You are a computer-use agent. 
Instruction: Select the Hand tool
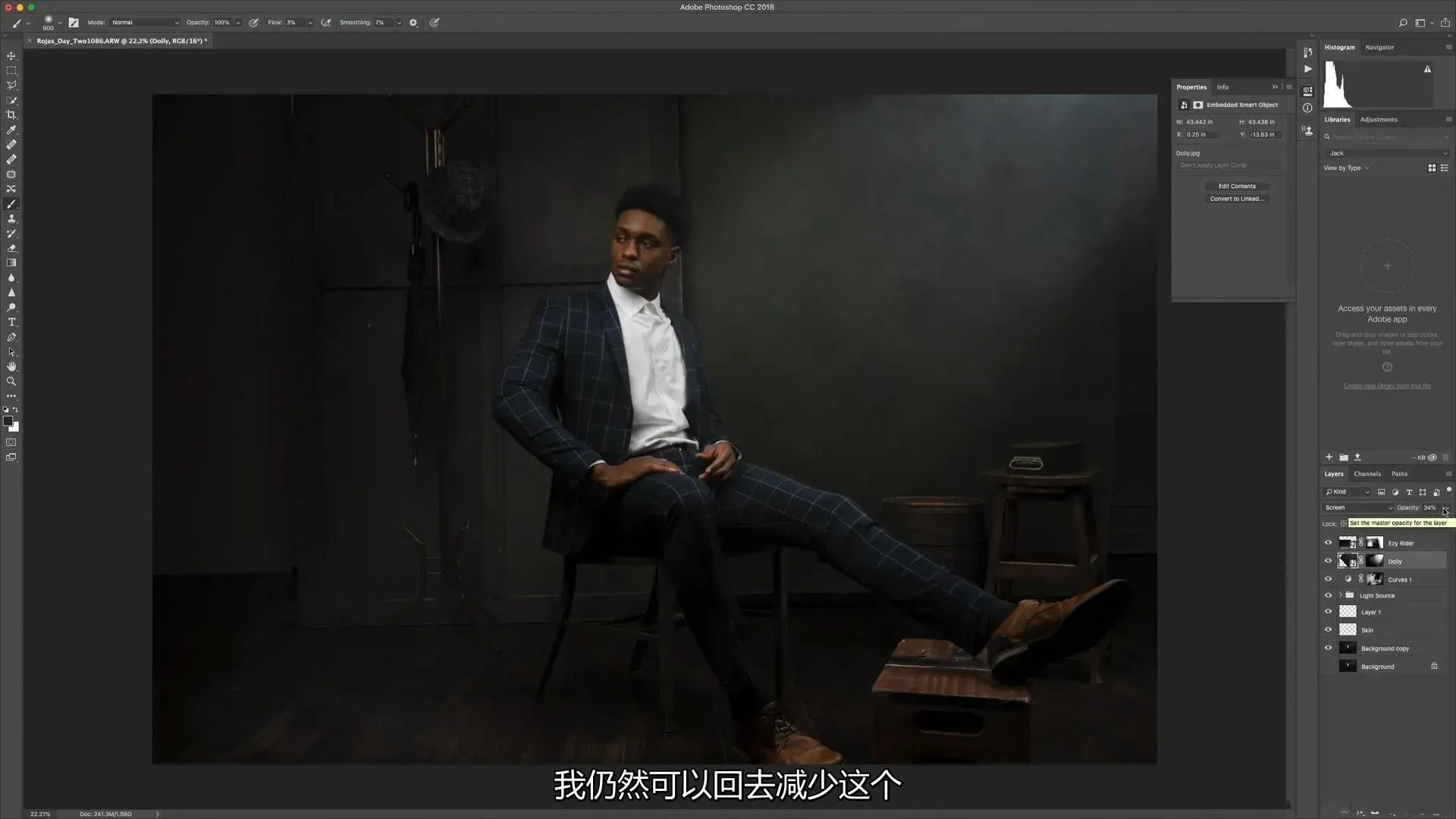(x=11, y=366)
